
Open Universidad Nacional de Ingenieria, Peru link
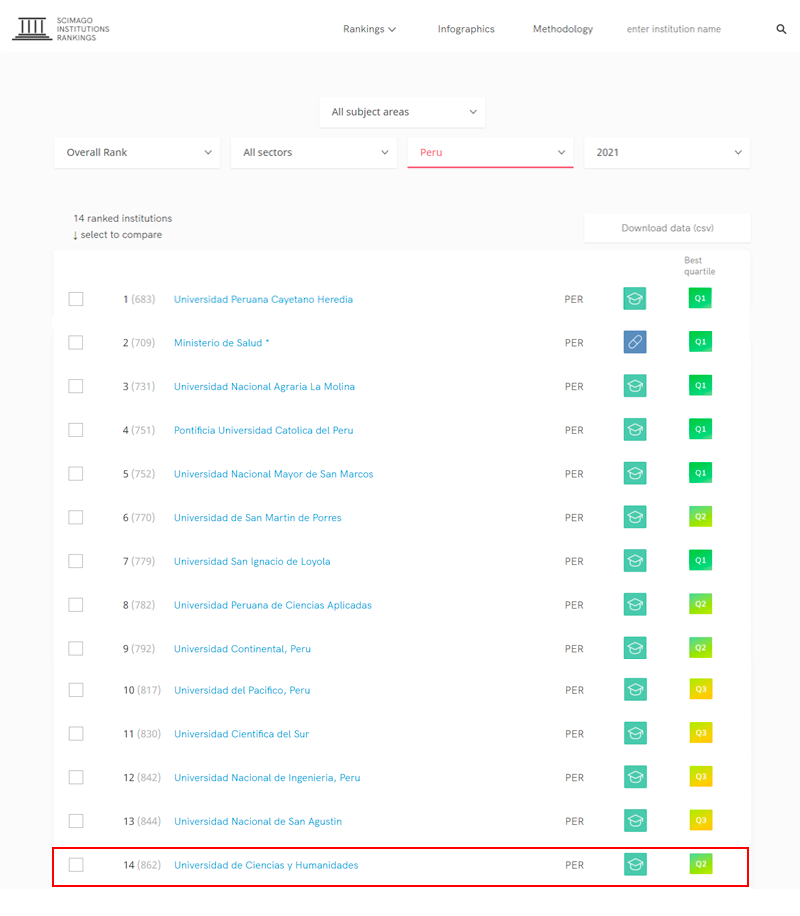tap(267, 778)
